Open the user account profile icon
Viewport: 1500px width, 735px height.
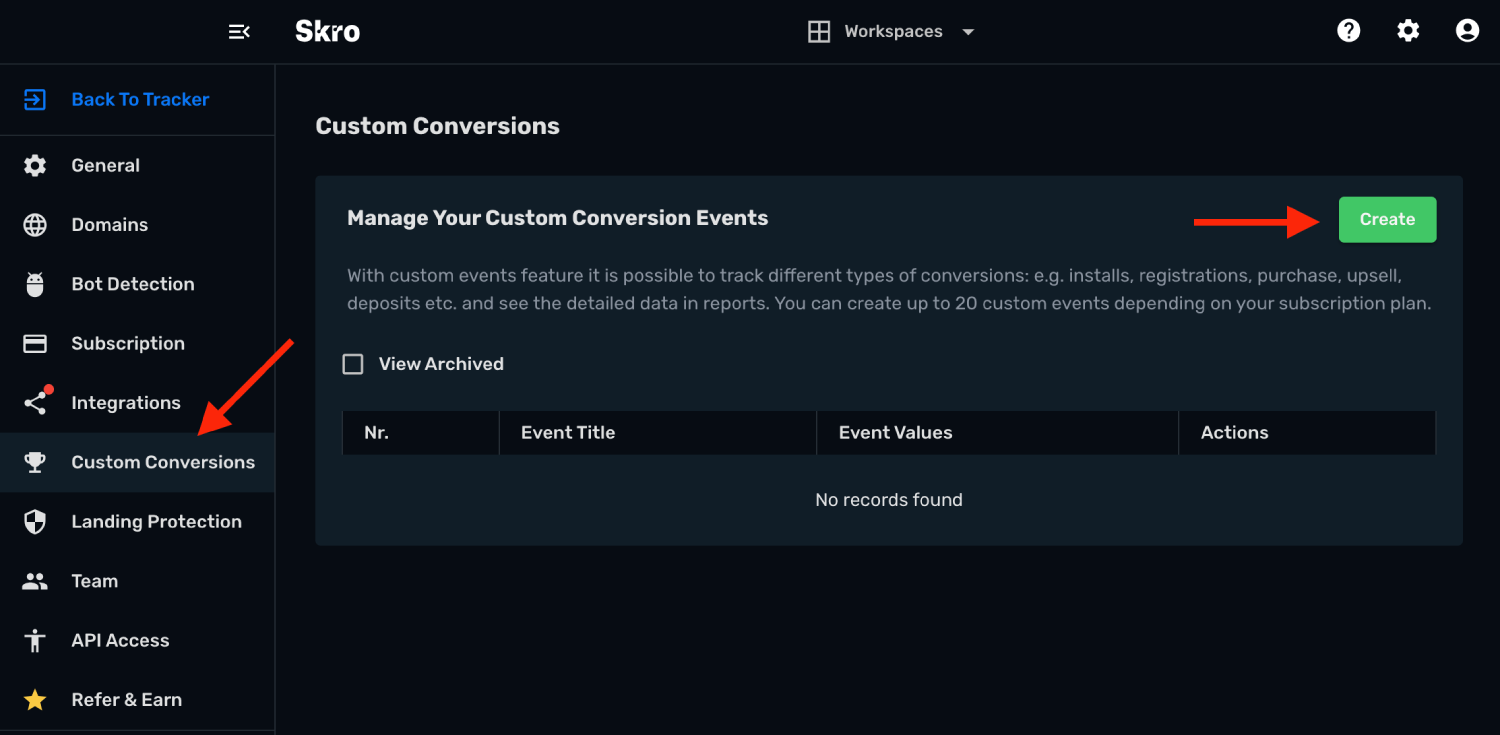coord(1467,31)
